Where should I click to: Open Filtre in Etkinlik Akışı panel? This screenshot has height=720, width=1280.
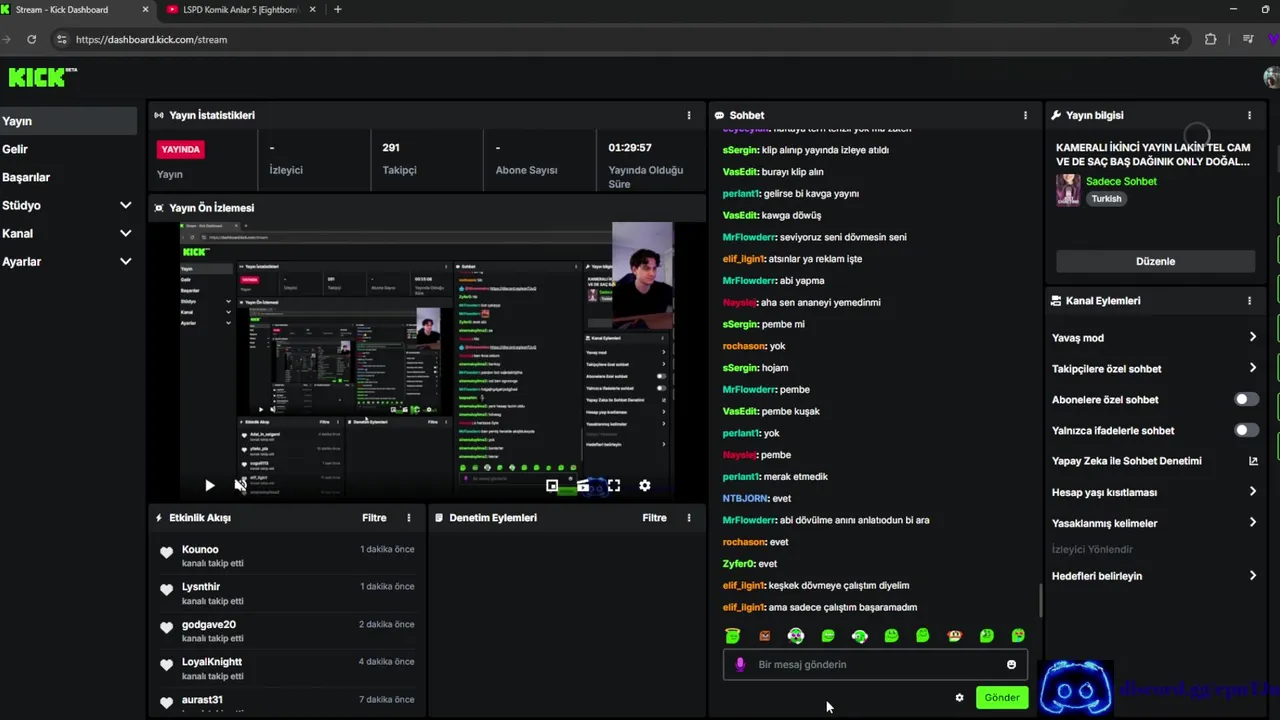point(374,518)
